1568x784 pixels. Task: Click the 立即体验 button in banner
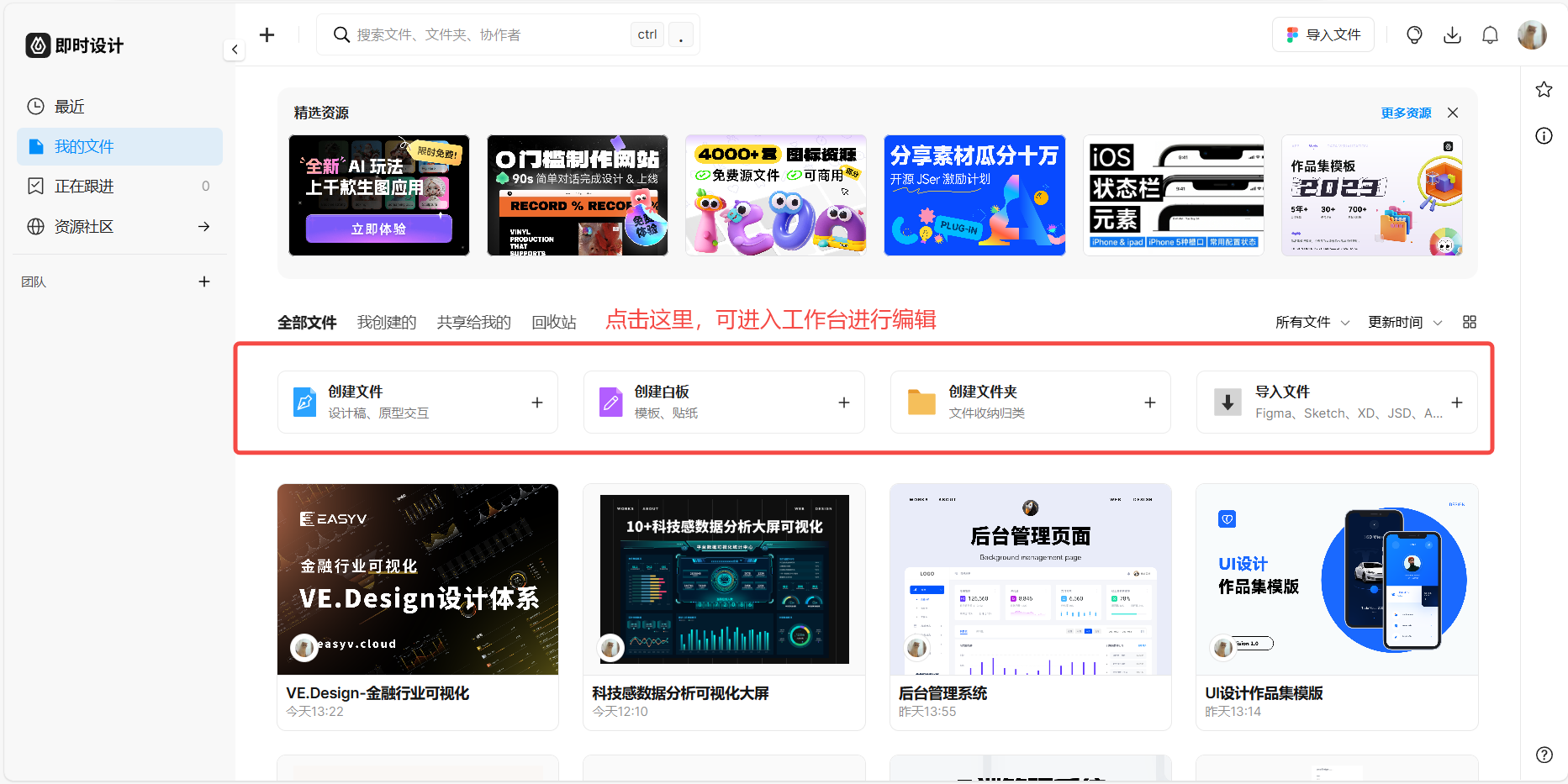click(x=379, y=229)
